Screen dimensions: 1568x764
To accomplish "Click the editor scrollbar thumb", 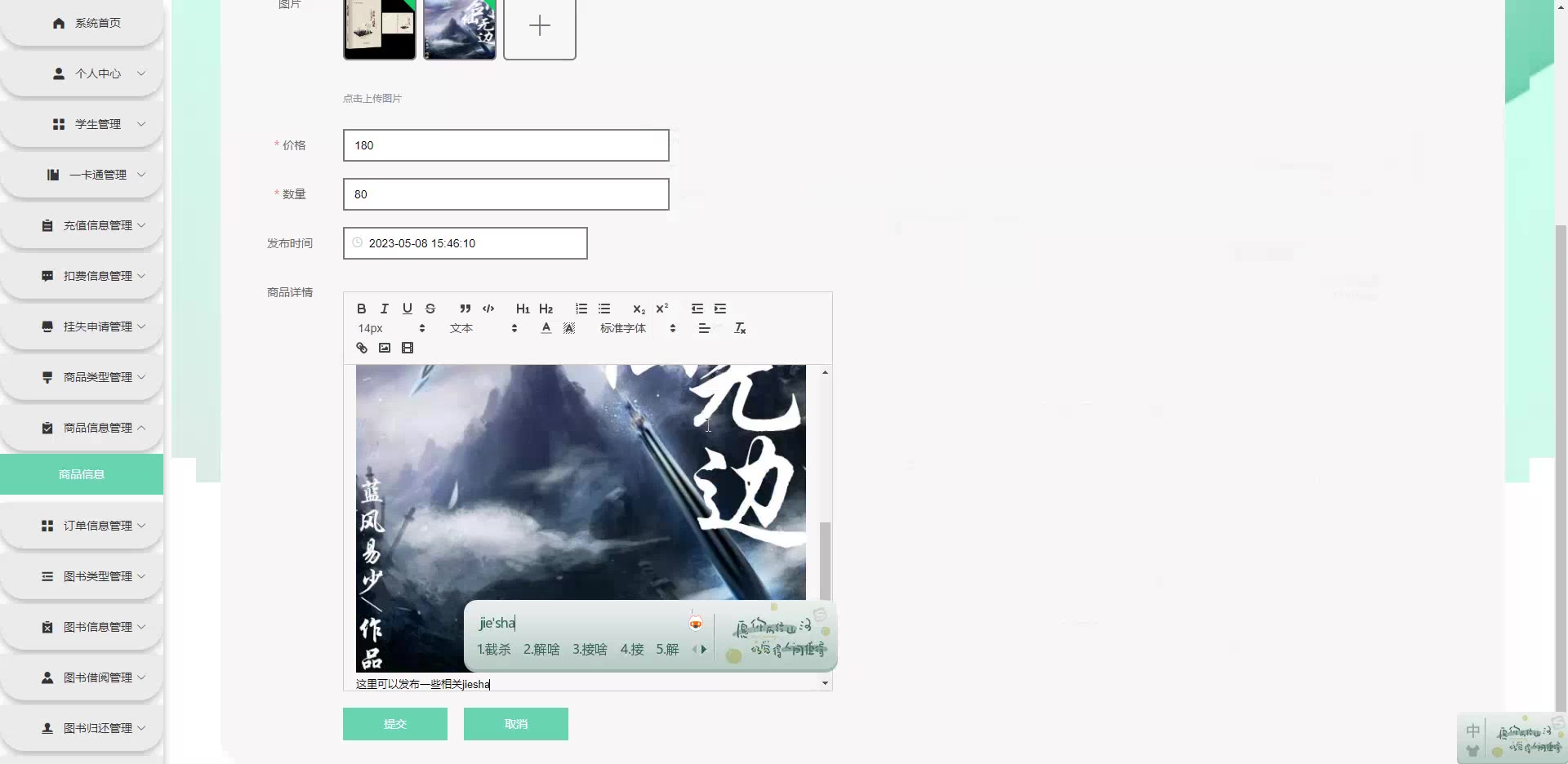I will click(x=825, y=562).
